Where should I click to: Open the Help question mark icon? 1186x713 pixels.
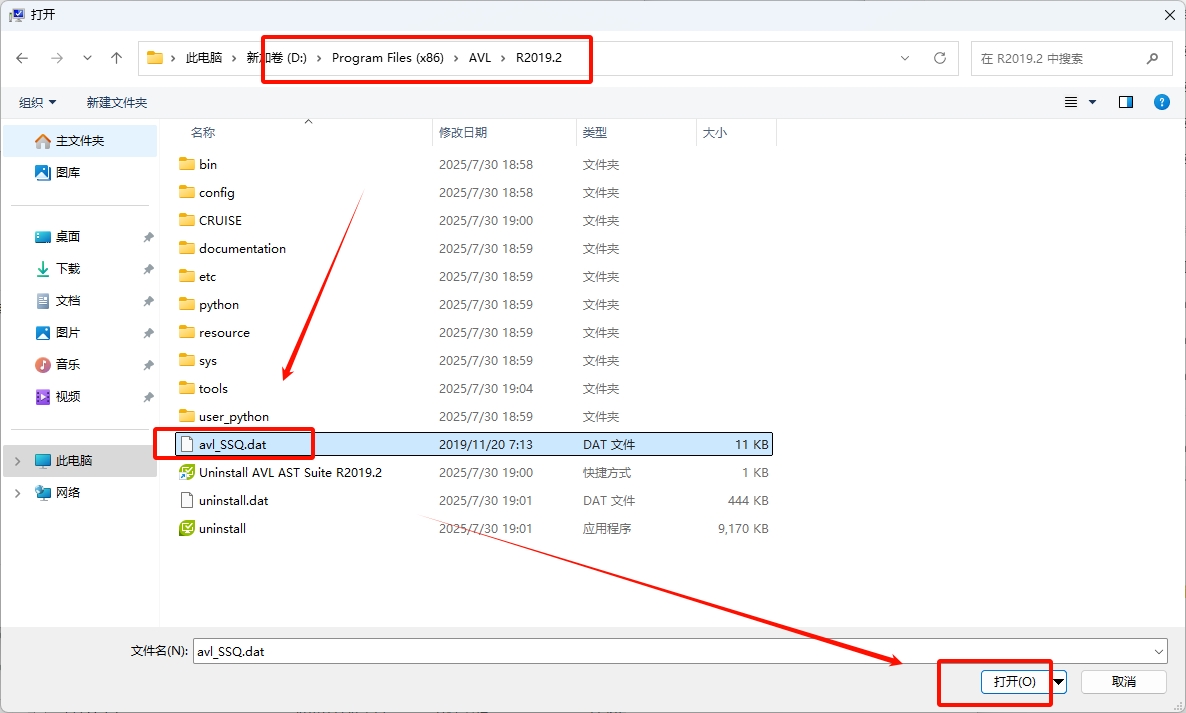click(1161, 102)
